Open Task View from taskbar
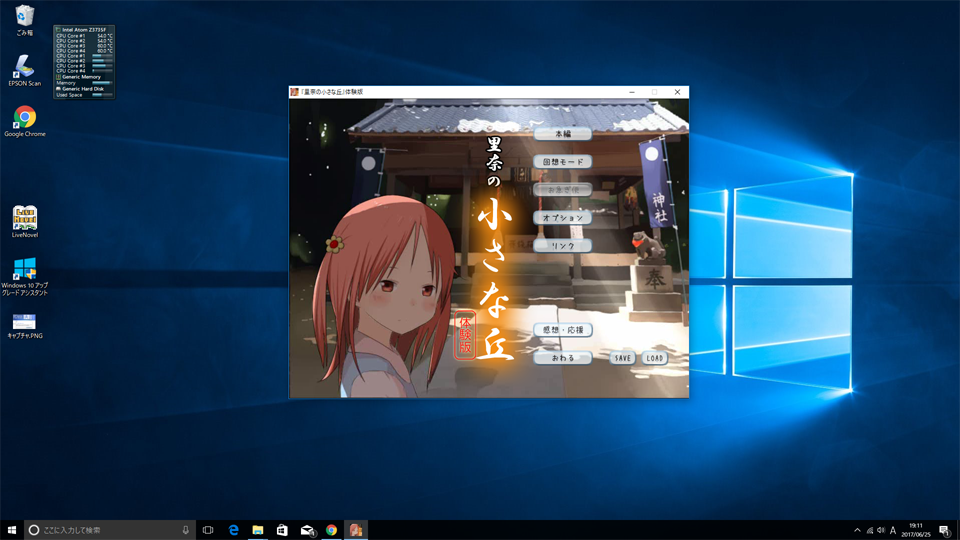The height and width of the screenshot is (540, 960). (208, 530)
